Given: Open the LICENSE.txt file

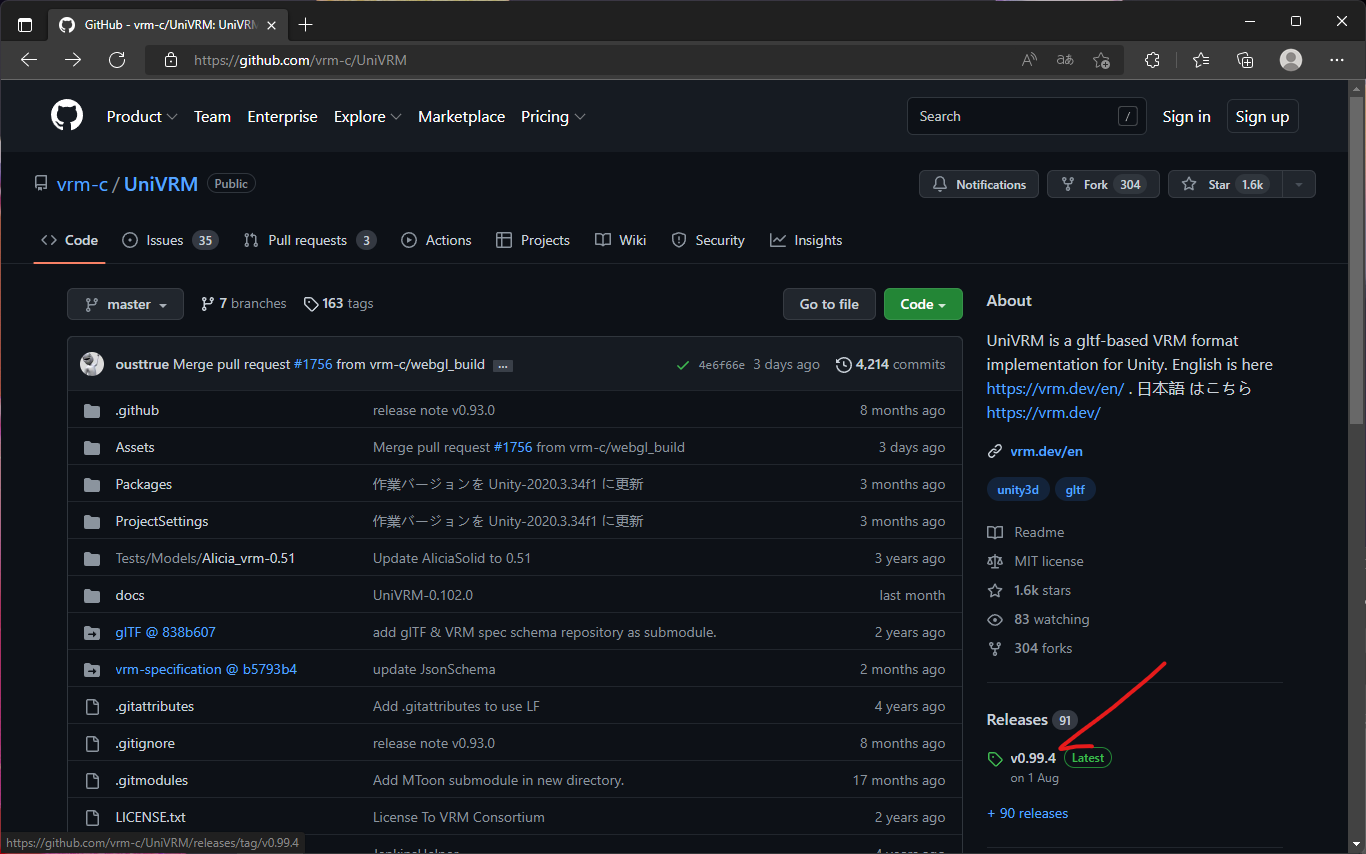Looking at the screenshot, I should coord(151,817).
